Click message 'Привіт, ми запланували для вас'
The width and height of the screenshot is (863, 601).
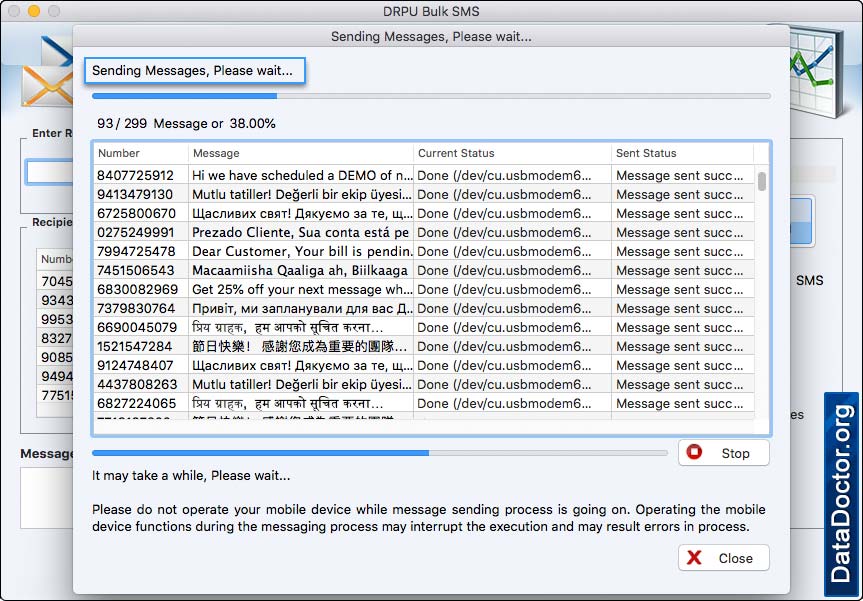click(302, 308)
